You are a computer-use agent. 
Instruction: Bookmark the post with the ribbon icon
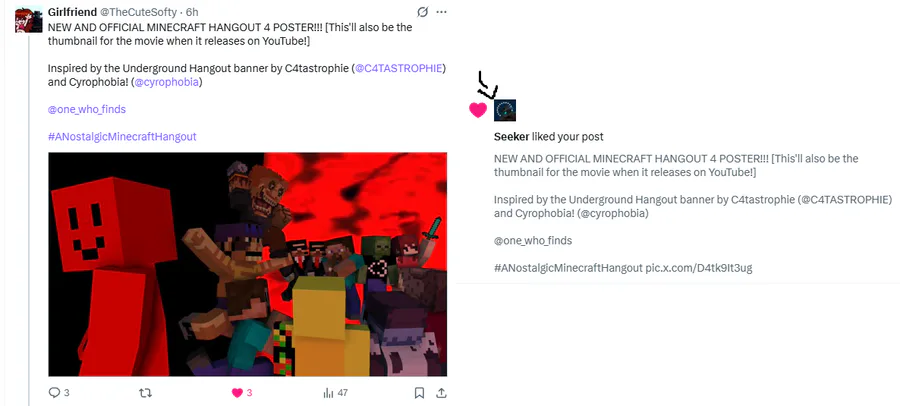coord(420,393)
